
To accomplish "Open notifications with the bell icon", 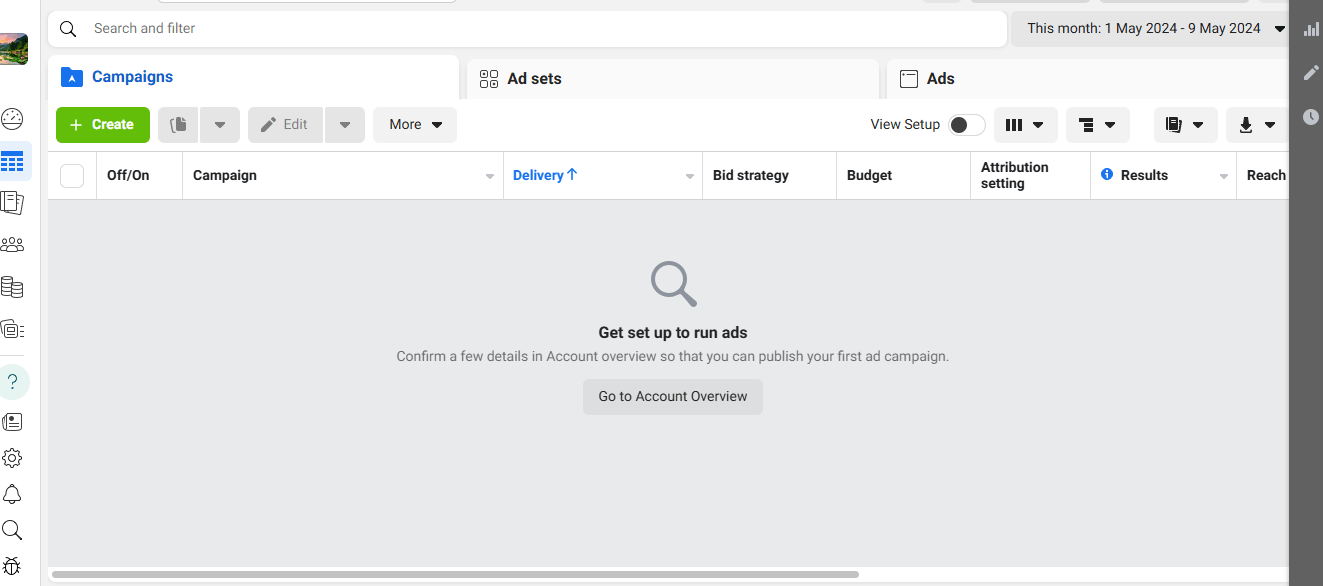I will pyautogui.click(x=13, y=494).
